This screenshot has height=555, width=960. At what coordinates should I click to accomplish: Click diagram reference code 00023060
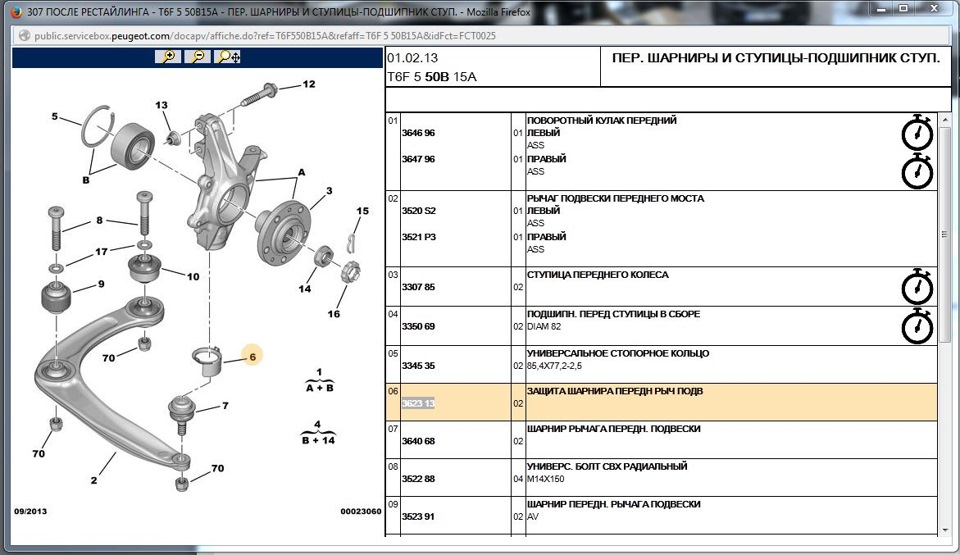(361, 511)
